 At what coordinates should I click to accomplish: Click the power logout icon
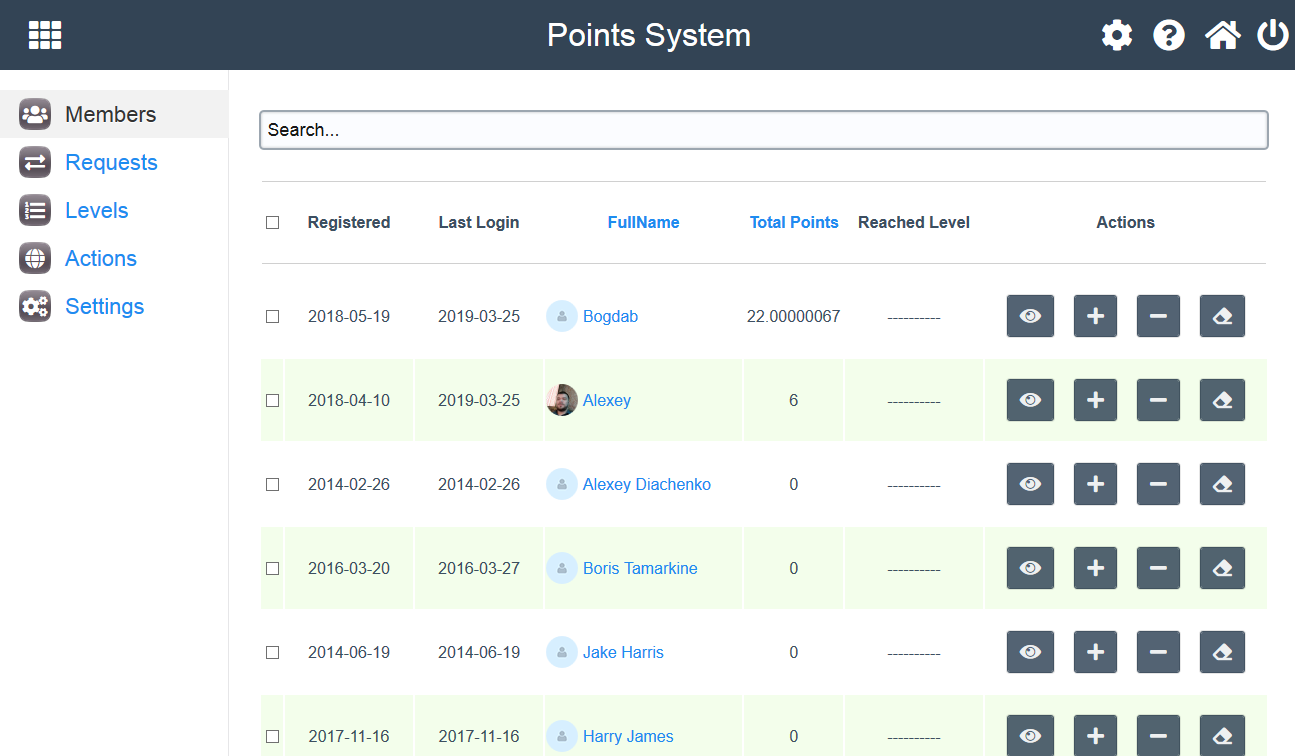(x=1273, y=35)
